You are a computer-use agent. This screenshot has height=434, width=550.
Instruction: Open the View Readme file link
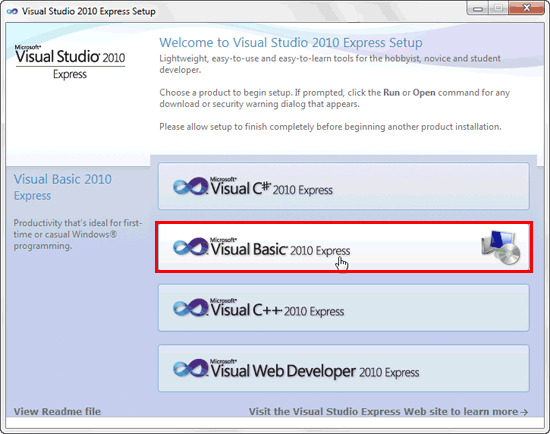click(x=57, y=411)
